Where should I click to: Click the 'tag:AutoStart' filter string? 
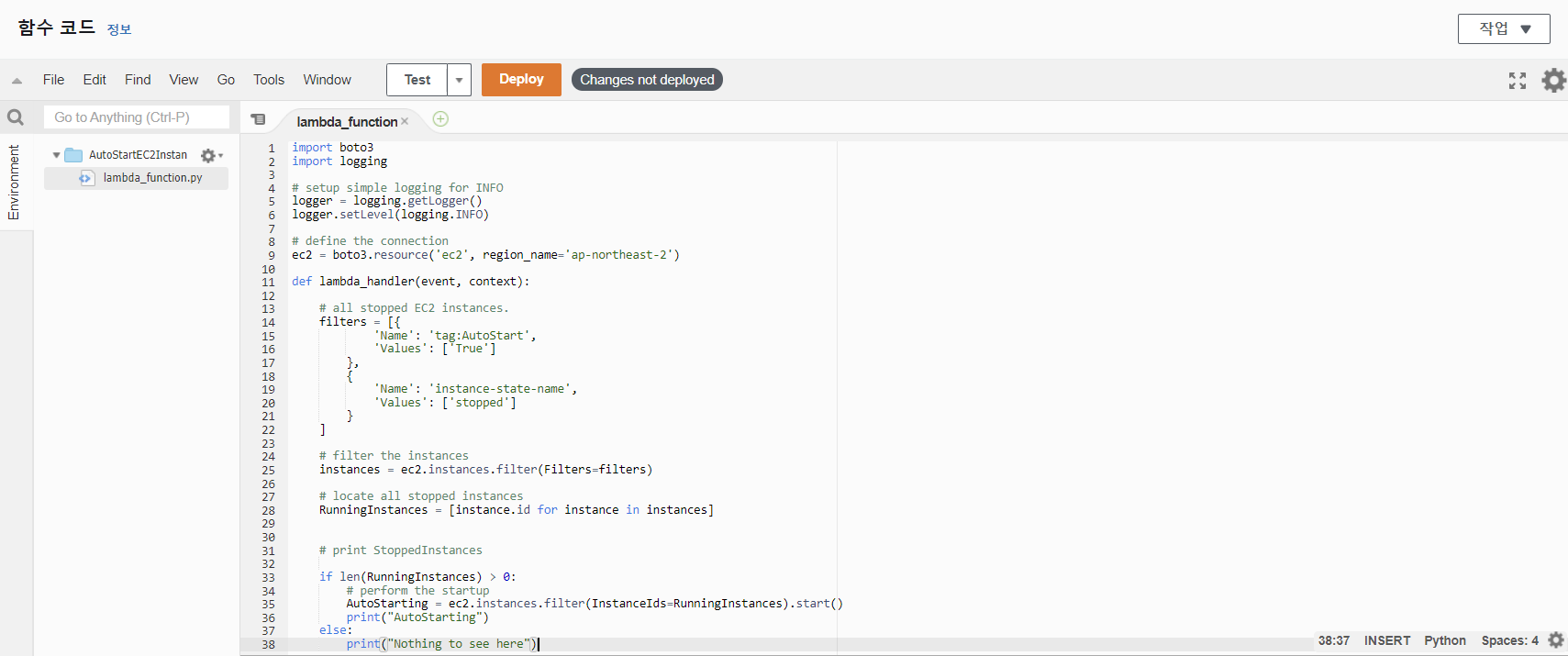pos(479,336)
